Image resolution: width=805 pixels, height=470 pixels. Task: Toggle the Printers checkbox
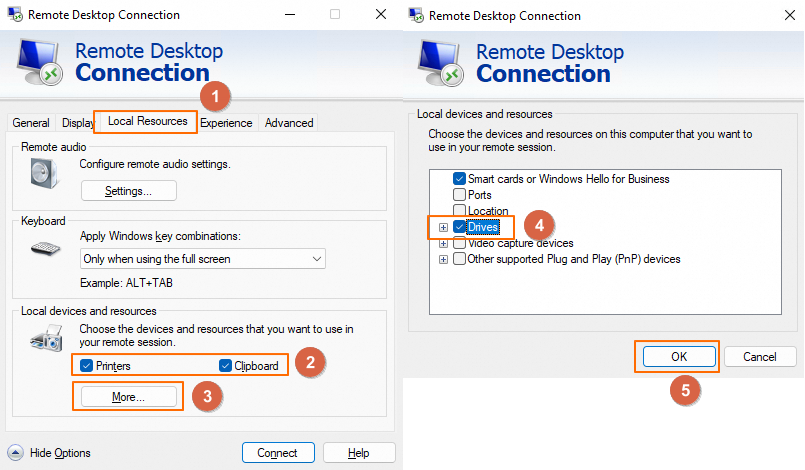point(86,366)
